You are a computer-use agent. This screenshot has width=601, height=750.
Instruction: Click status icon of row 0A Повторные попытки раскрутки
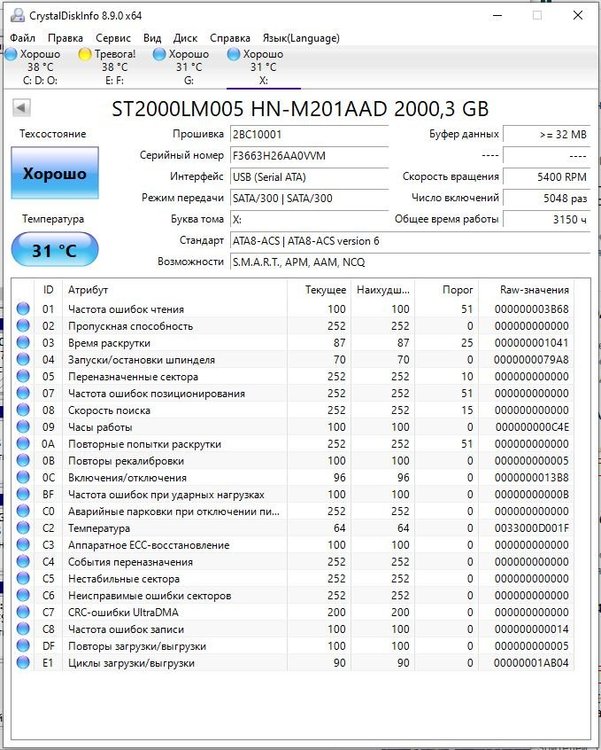tap(23, 444)
